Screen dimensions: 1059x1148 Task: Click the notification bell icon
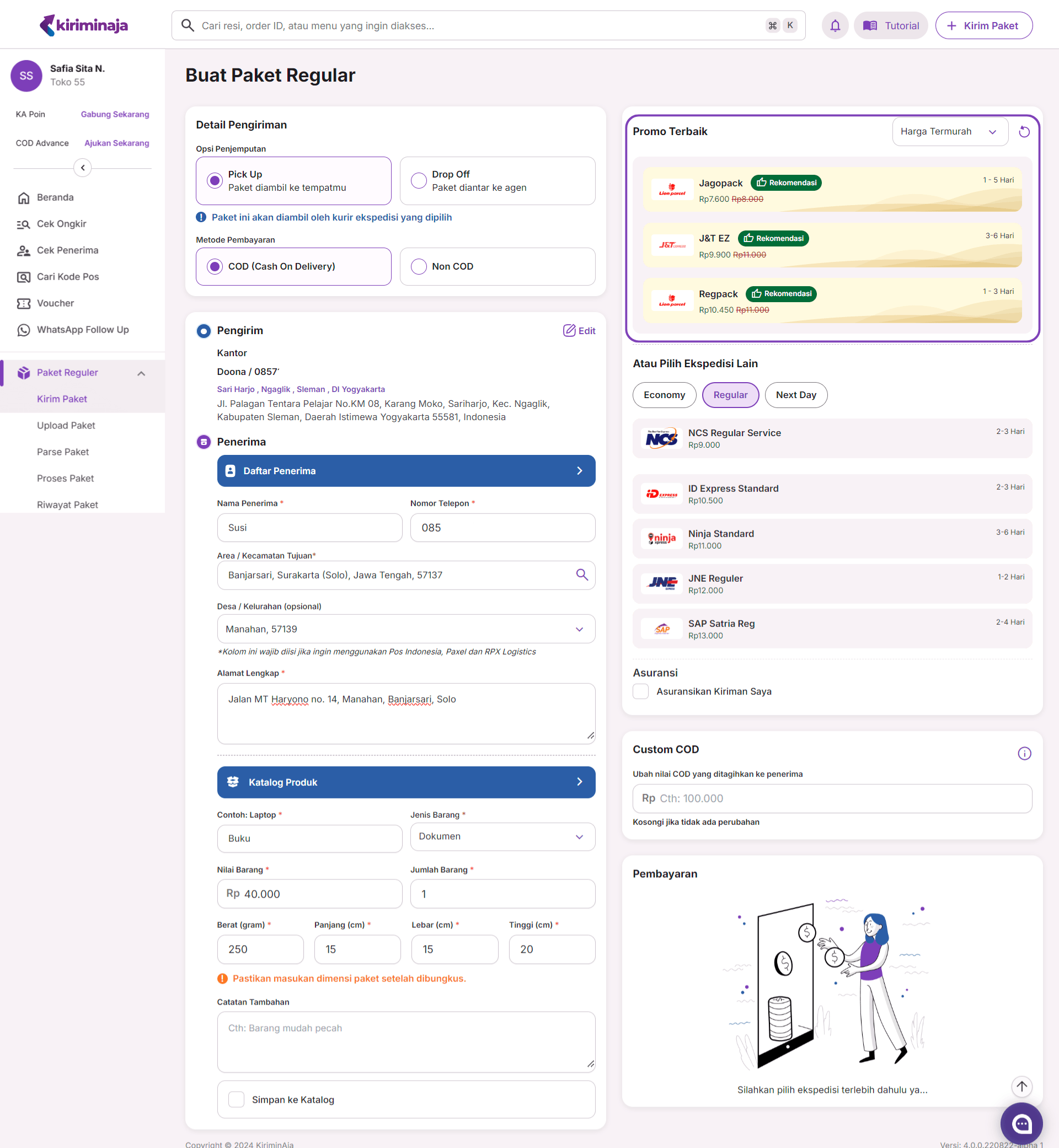pos(835,26)
